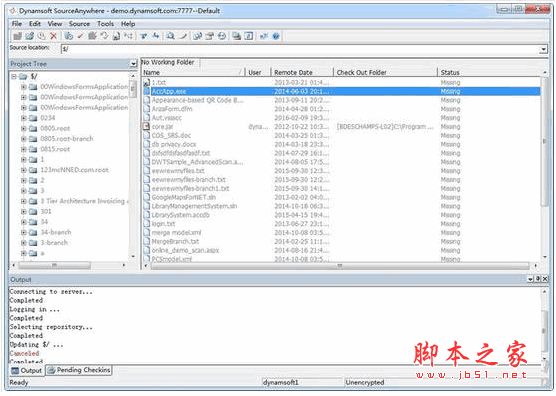Sort by Remote Date column header
Viewport: 556px width, 396px height.
[302, 72]
